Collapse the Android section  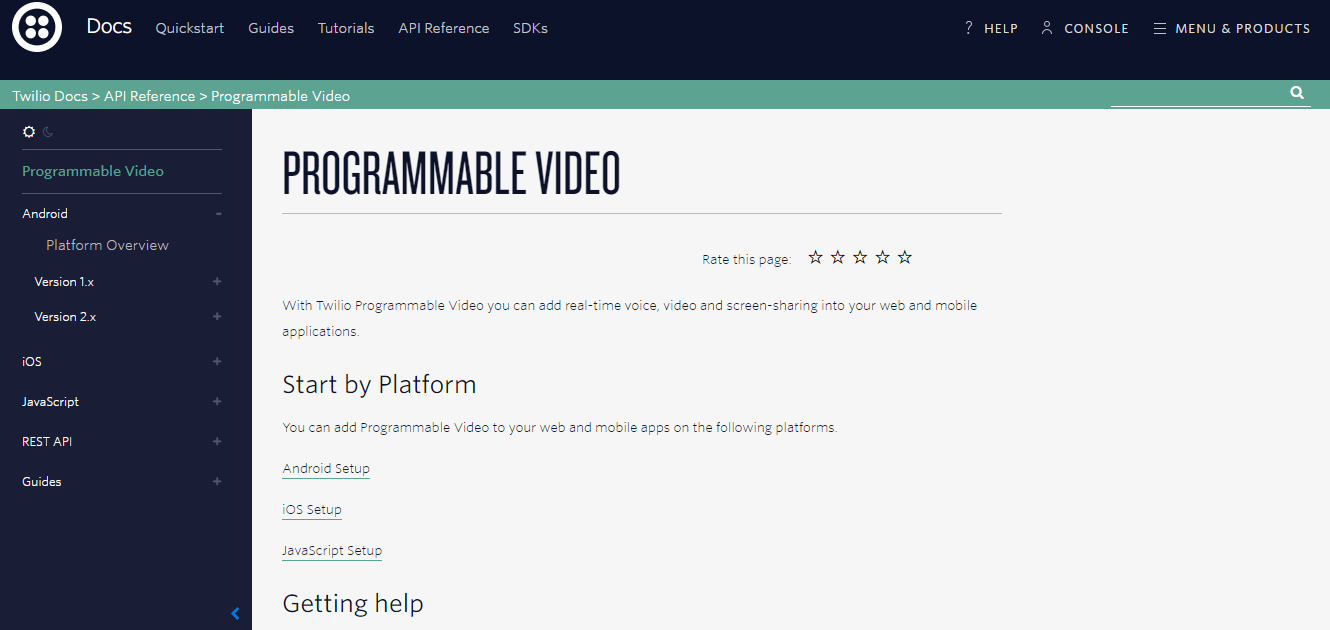click(217, 214)
